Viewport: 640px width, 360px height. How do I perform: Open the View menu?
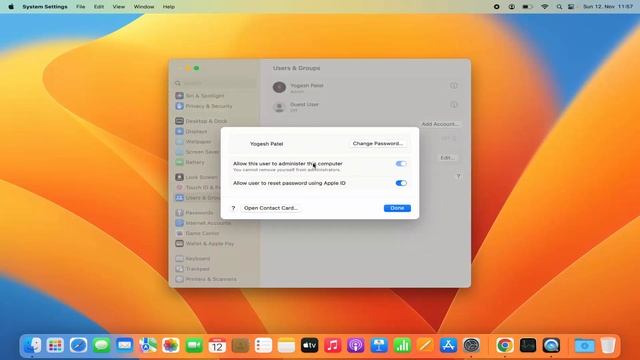click(119, 7)
